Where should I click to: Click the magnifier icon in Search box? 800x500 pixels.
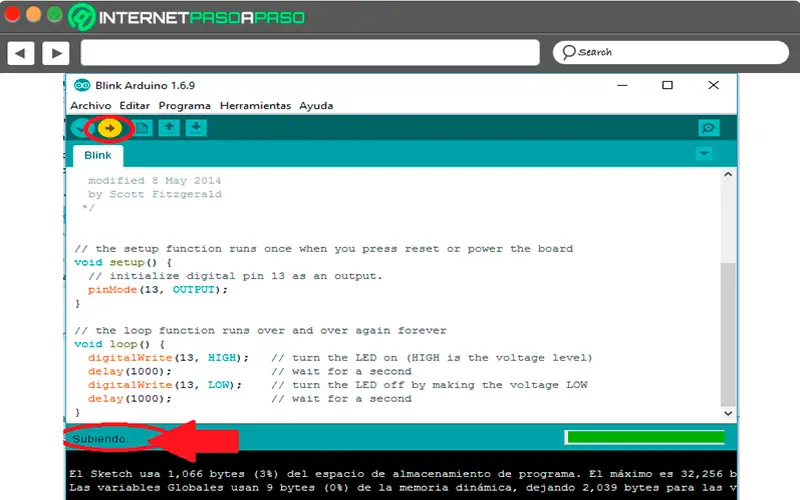pos(568,52)
